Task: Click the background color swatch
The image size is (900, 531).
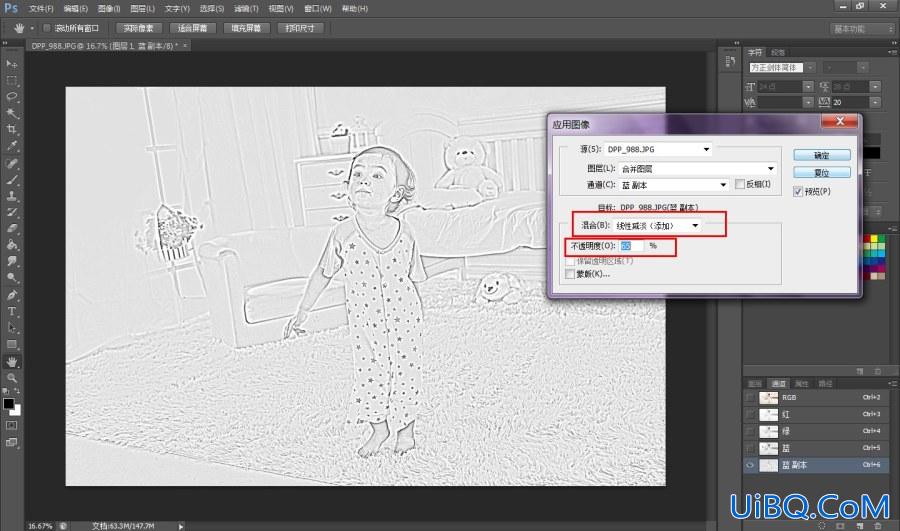Action: pos(17,410)
